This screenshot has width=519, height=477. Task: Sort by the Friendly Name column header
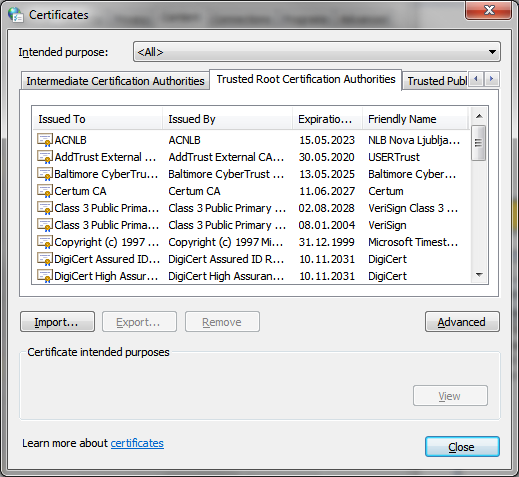coord(415,119)
